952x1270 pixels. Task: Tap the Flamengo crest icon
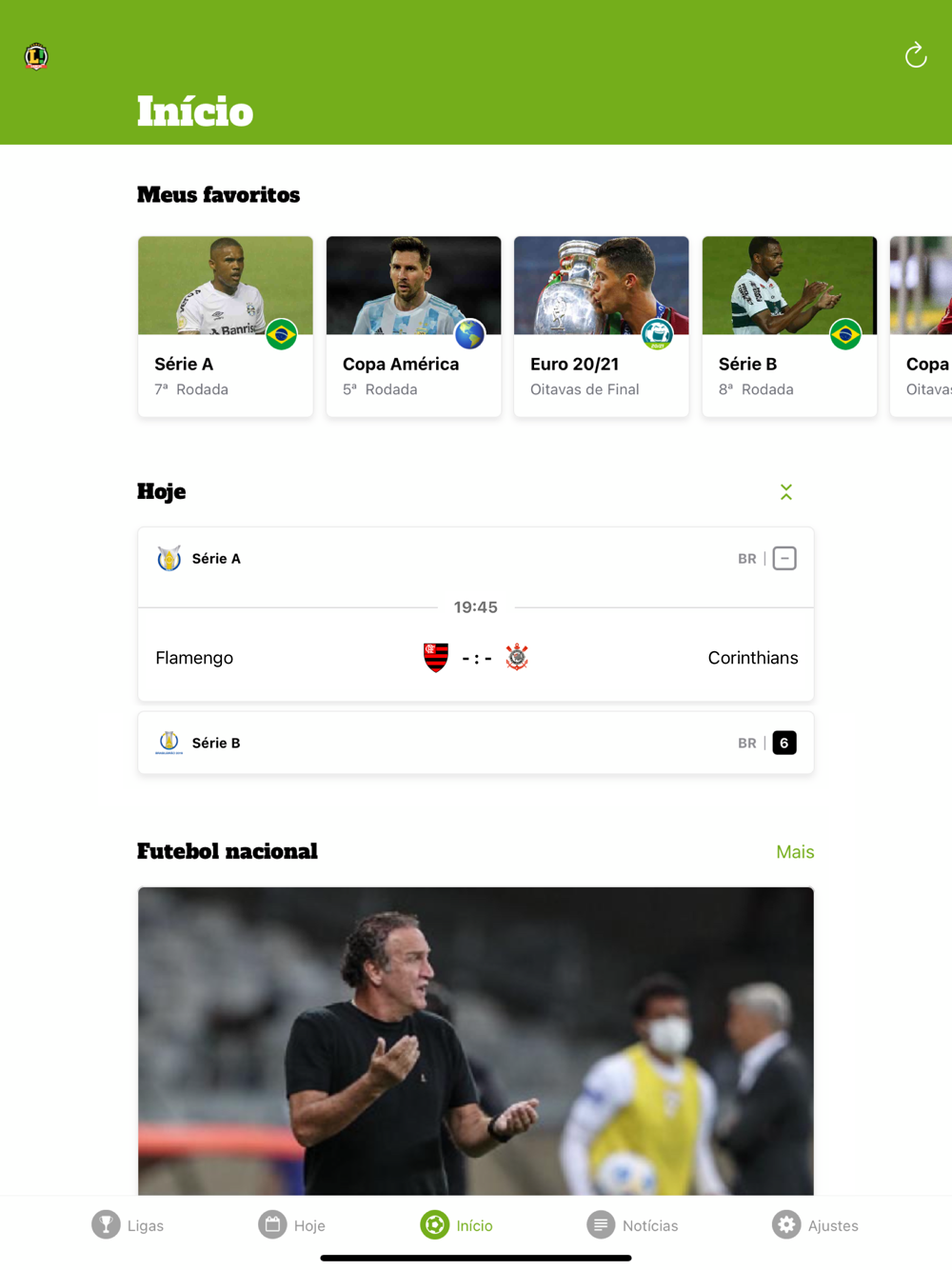click(436, 657)
